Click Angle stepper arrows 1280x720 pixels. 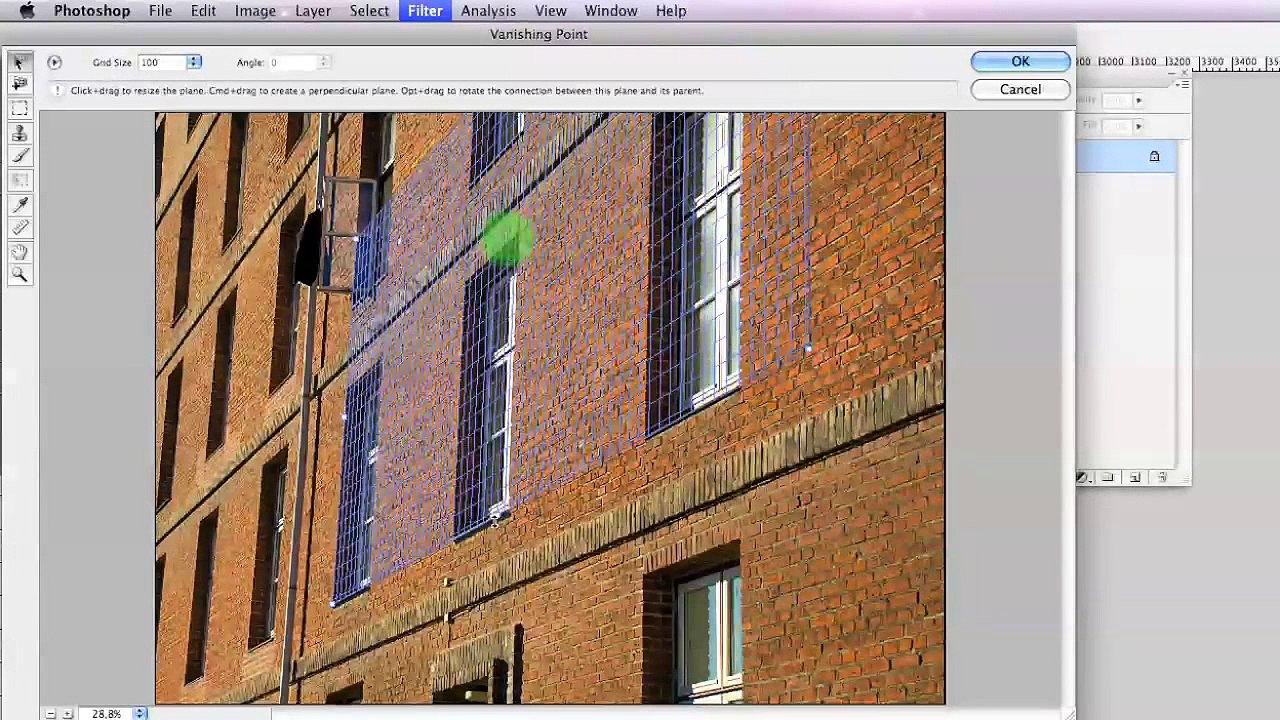322,62
